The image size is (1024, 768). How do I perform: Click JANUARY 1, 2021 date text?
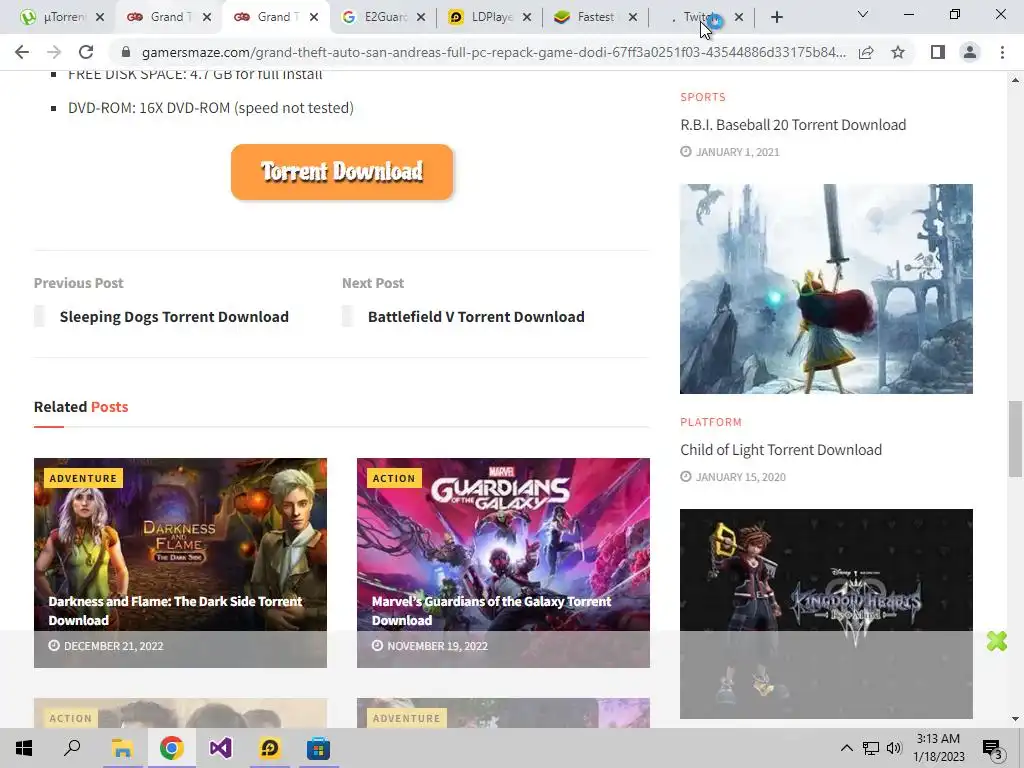tap(737, 152)
